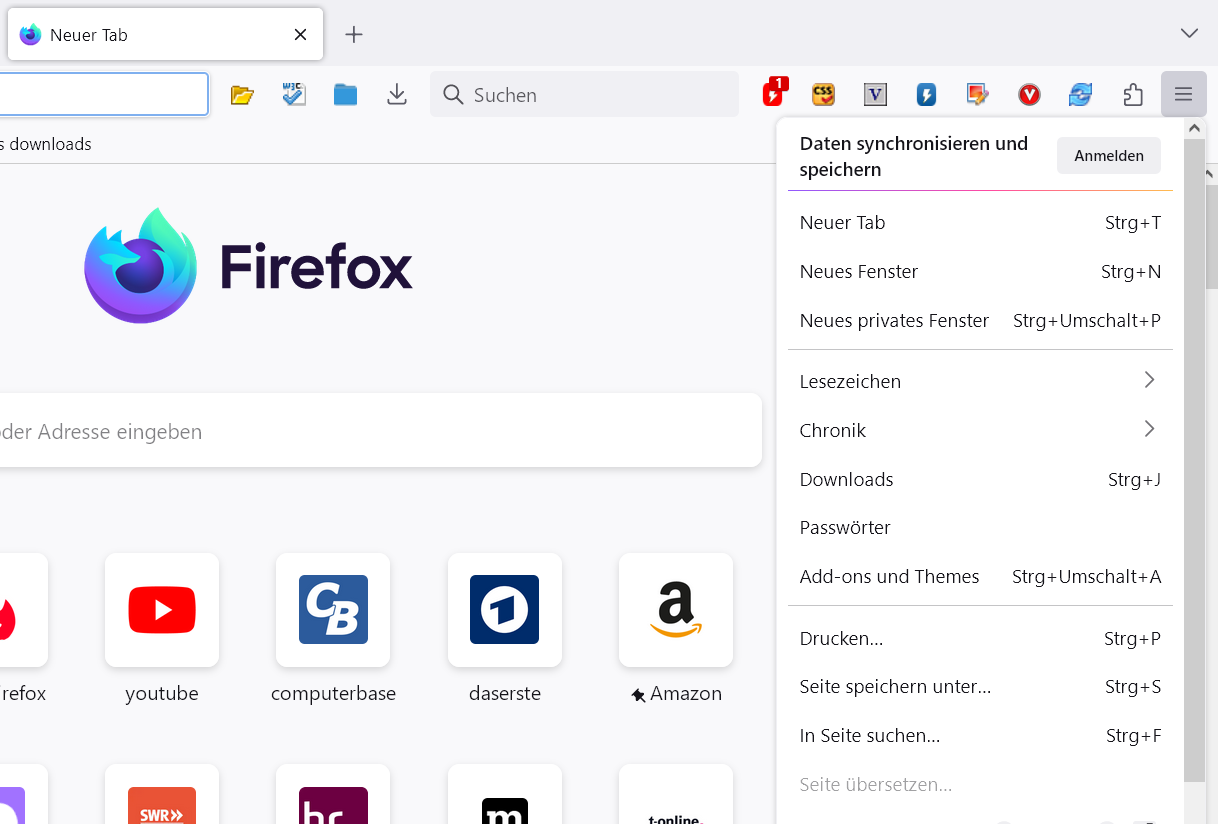
Task: Click the red extension icon with badge 1
Action: point(774,94)
